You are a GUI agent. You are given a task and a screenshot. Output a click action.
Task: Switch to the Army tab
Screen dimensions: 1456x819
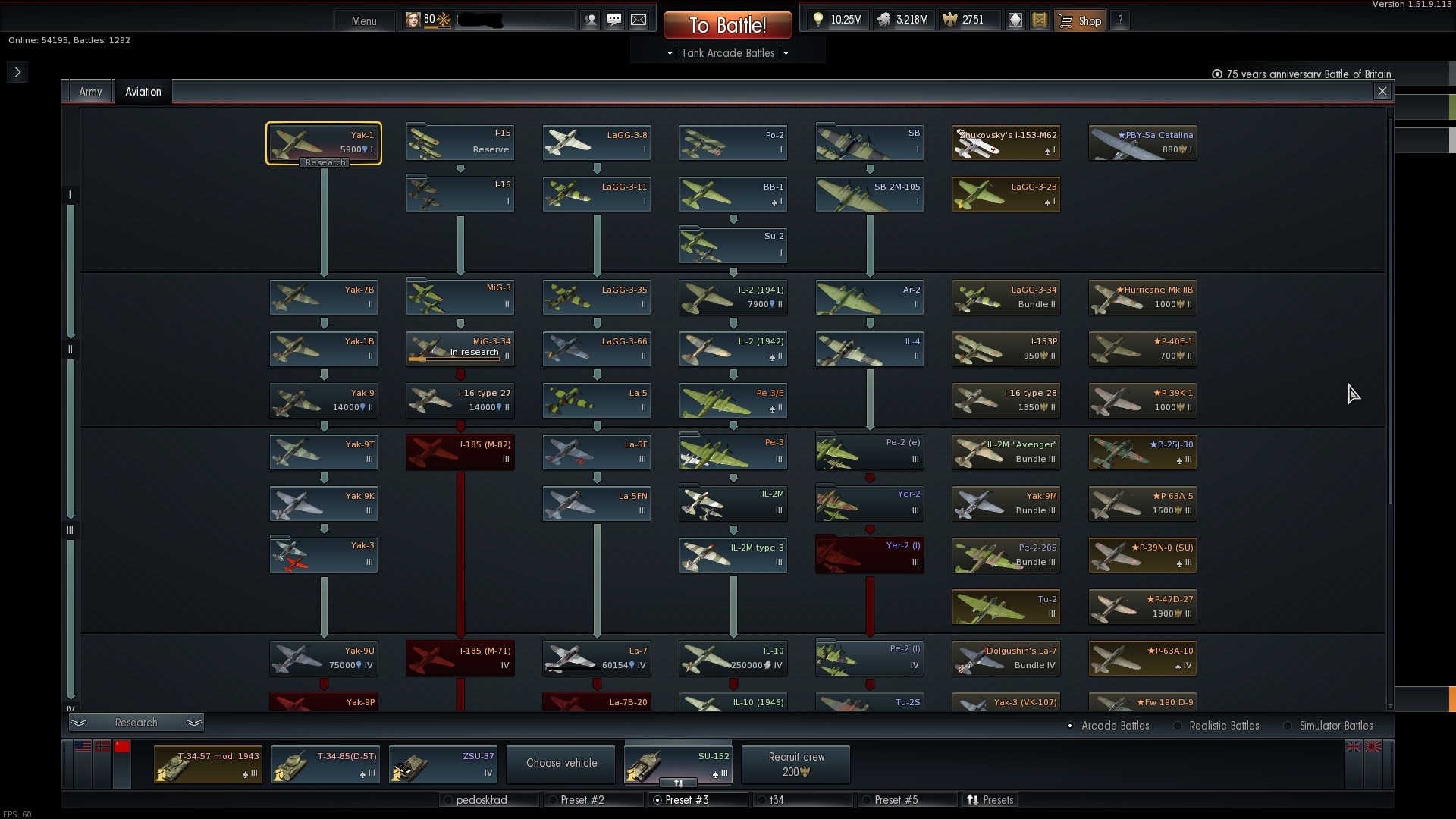coord(90,92)
